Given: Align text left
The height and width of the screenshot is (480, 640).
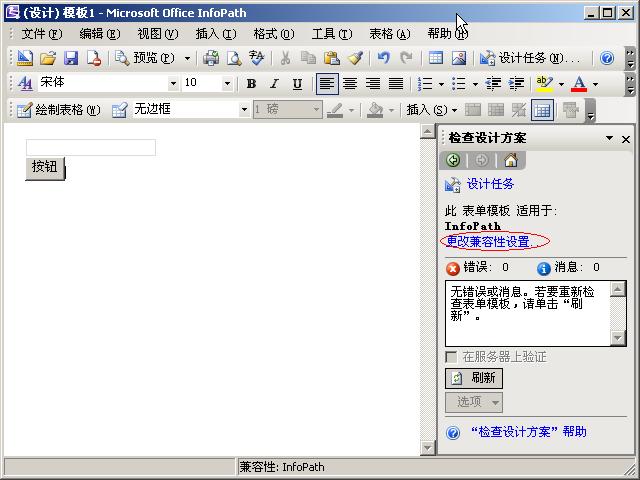Looking at the screenshot, I should tap(327, 84).
